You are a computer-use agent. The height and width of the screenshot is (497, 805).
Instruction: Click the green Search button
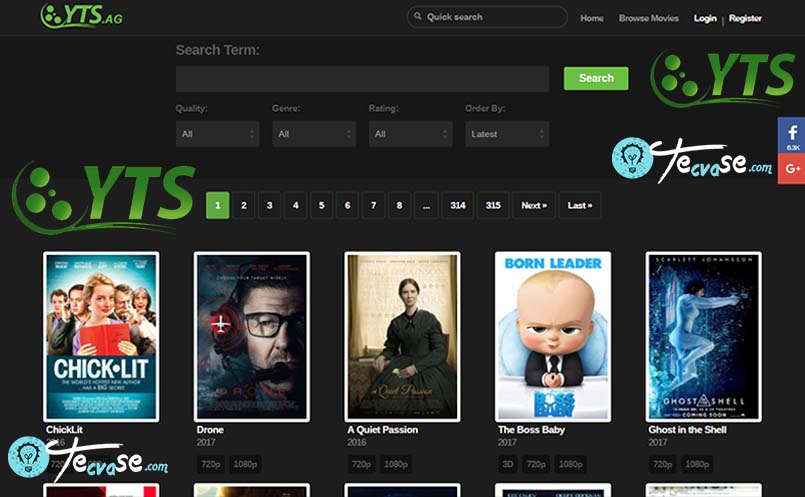pos(596,78)
